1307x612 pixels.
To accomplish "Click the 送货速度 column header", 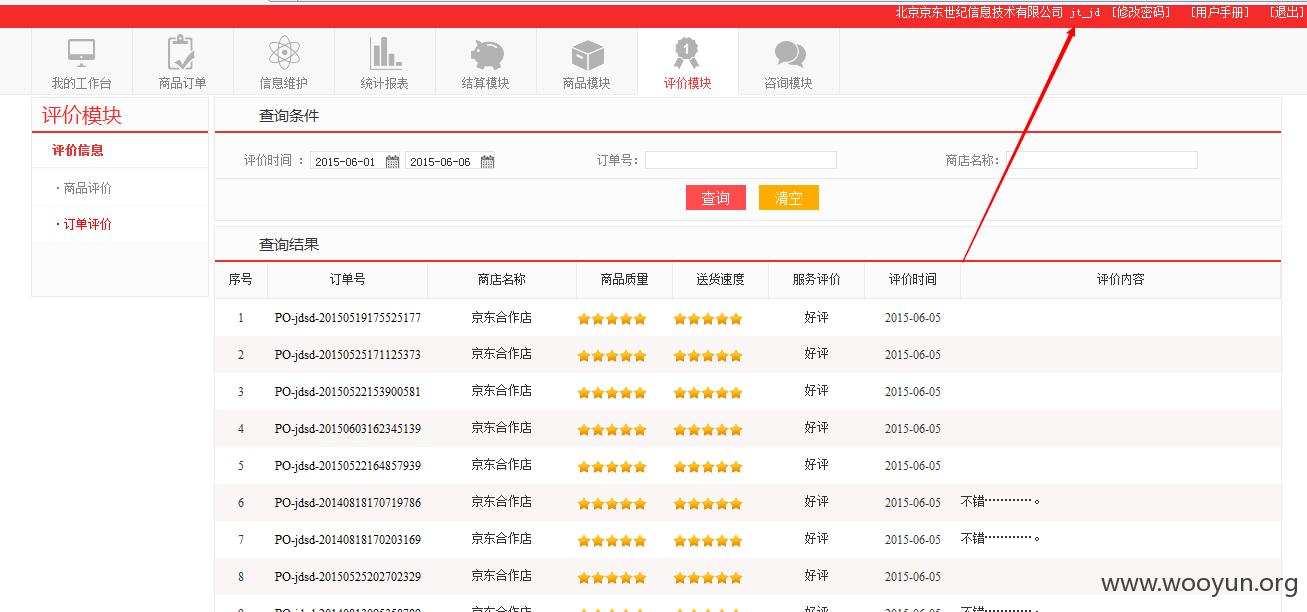I will click(x=720, y=280).
